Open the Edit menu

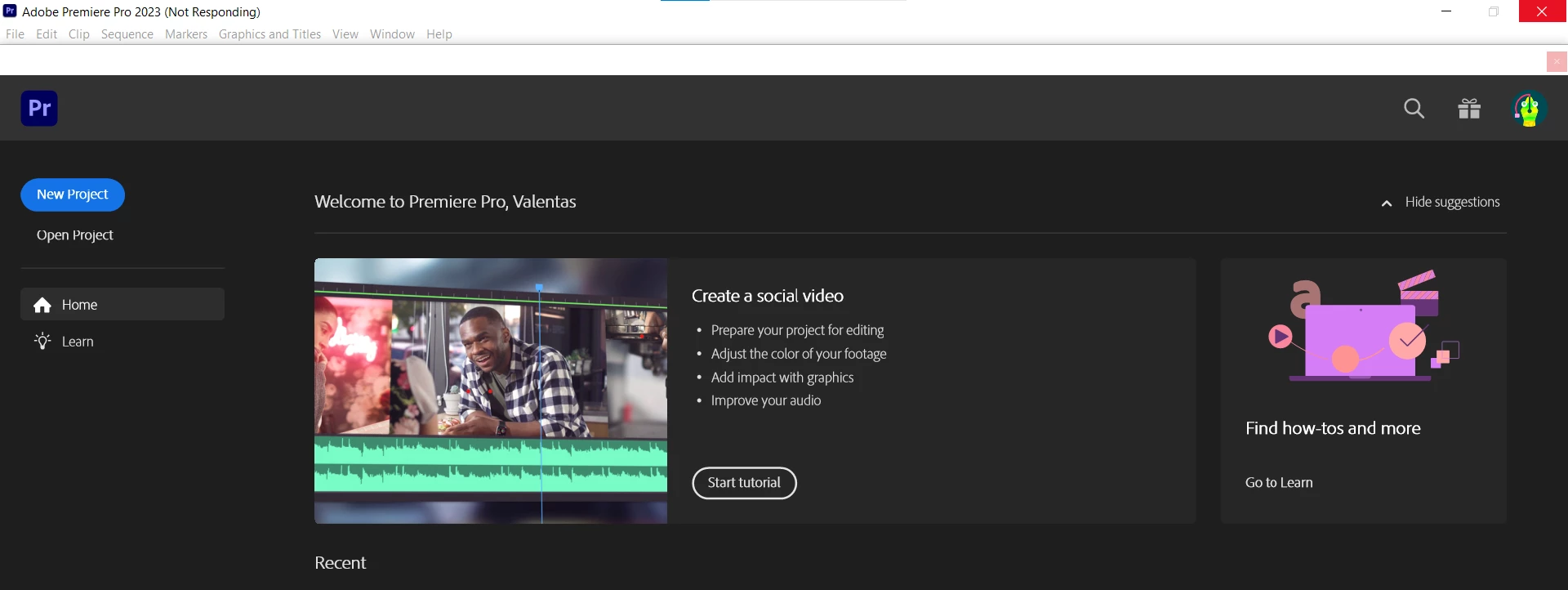(x=47, y=34)
